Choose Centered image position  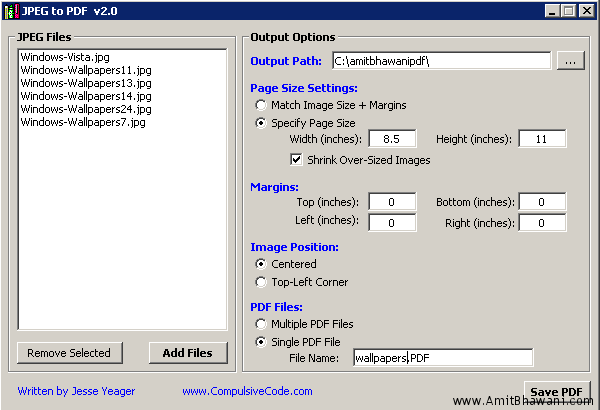coord(262,264)
